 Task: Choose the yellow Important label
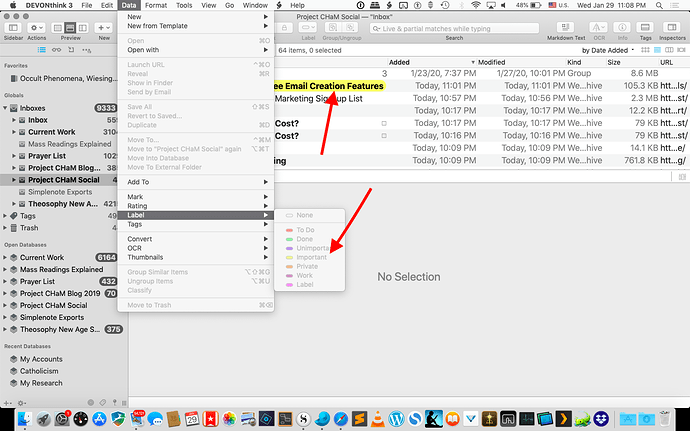click(x=309, y=257)
